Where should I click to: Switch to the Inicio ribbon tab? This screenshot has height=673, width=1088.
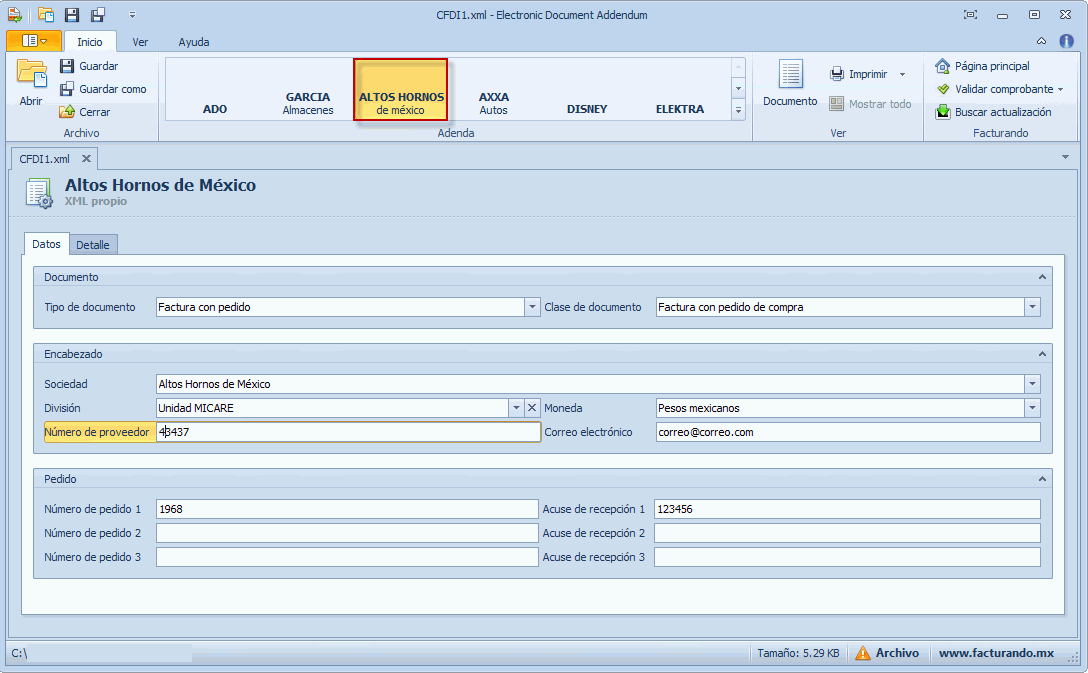90,42
